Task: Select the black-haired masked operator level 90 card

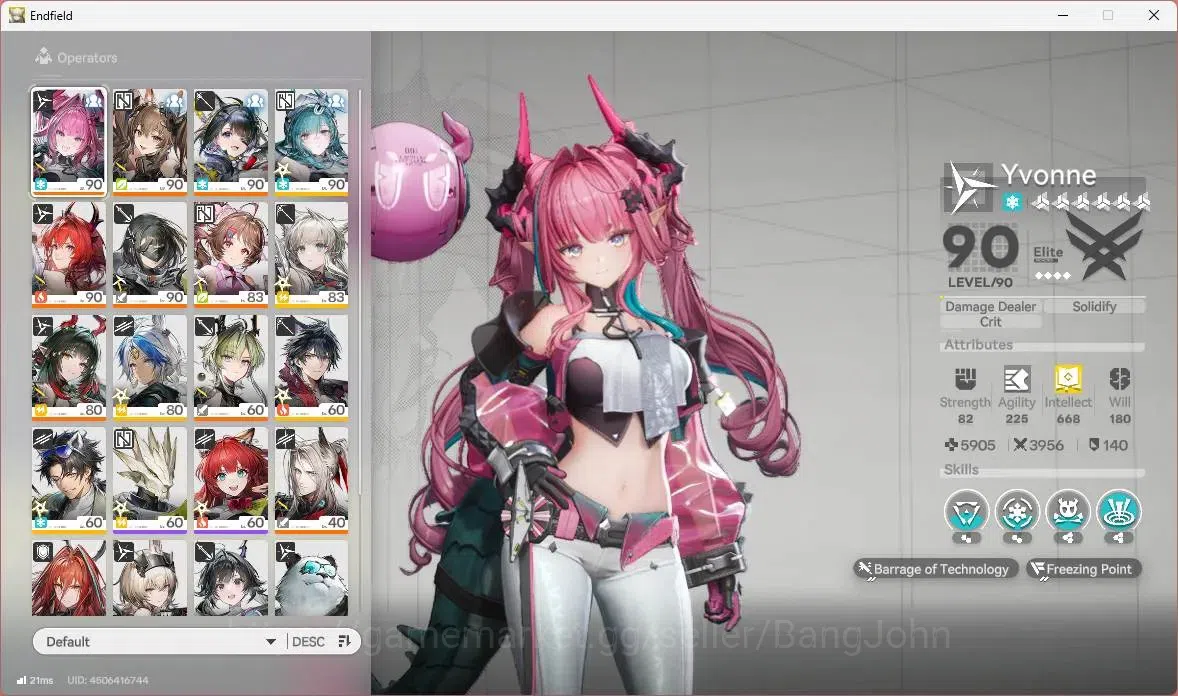Action: pyautogui.click(x=150, y=254)
